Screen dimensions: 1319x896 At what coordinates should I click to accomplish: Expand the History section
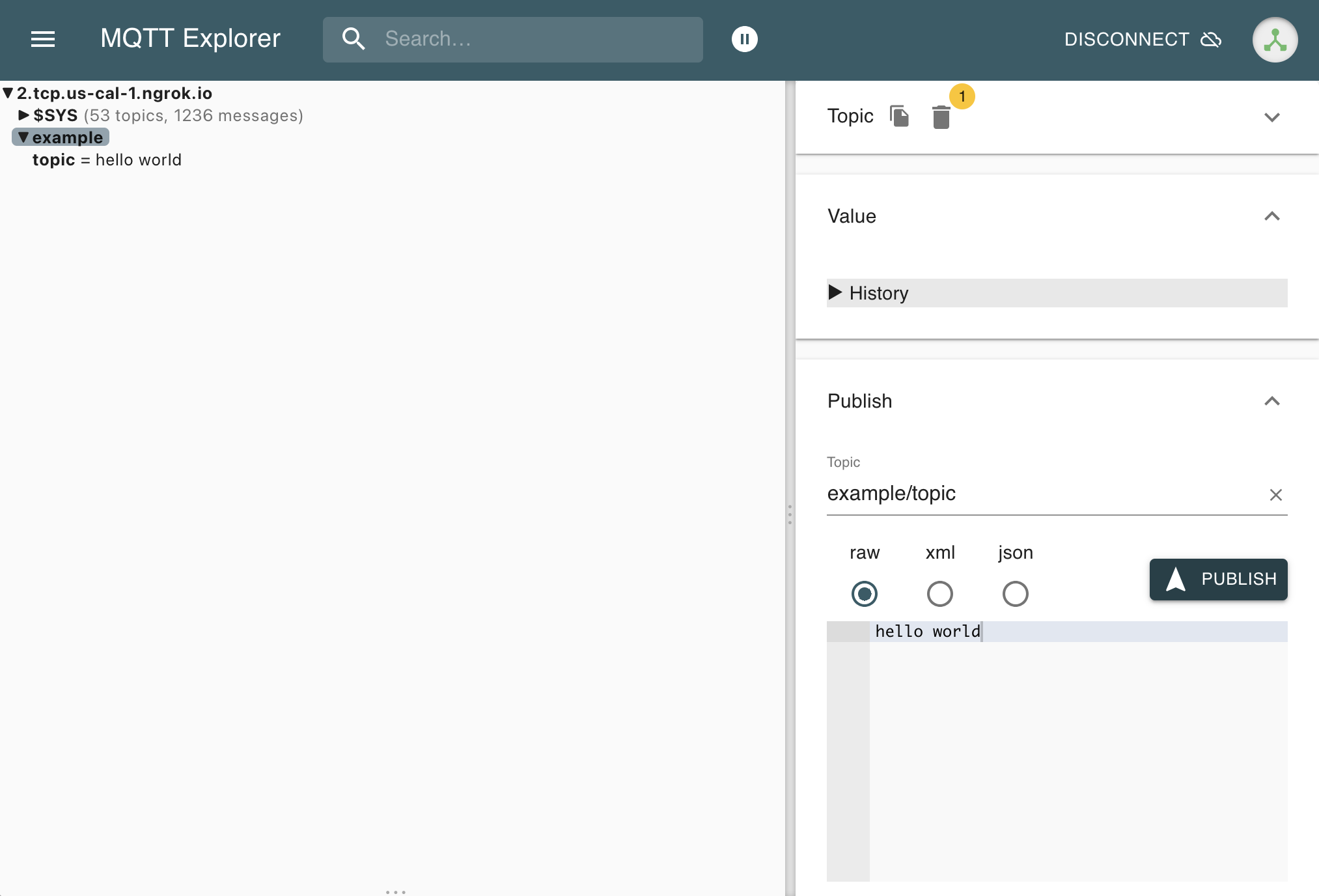(x=836, y=292)
